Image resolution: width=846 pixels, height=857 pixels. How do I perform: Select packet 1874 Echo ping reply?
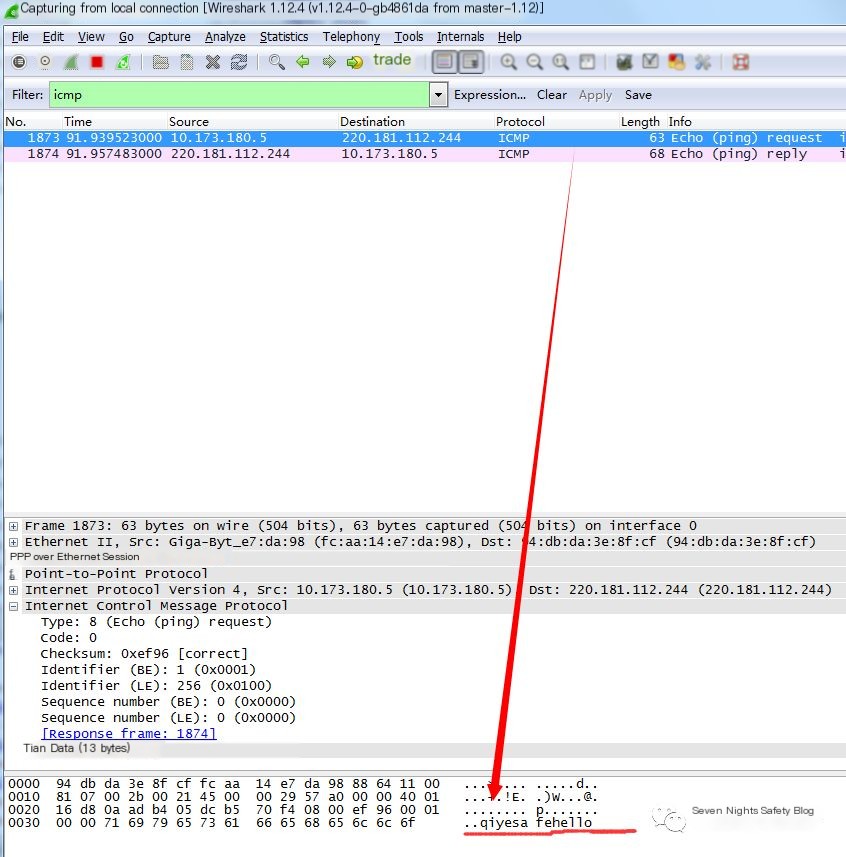pos(425,154)
